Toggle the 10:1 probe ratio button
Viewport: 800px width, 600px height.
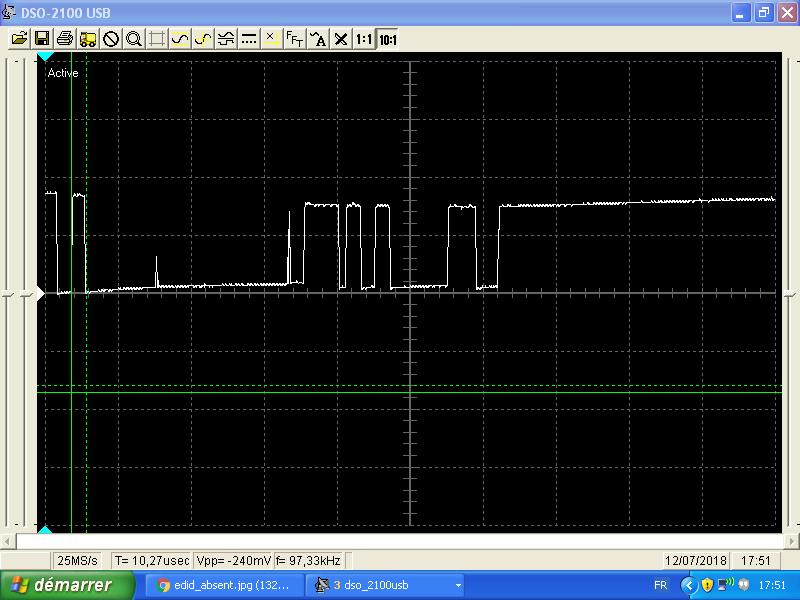point(388,39)
